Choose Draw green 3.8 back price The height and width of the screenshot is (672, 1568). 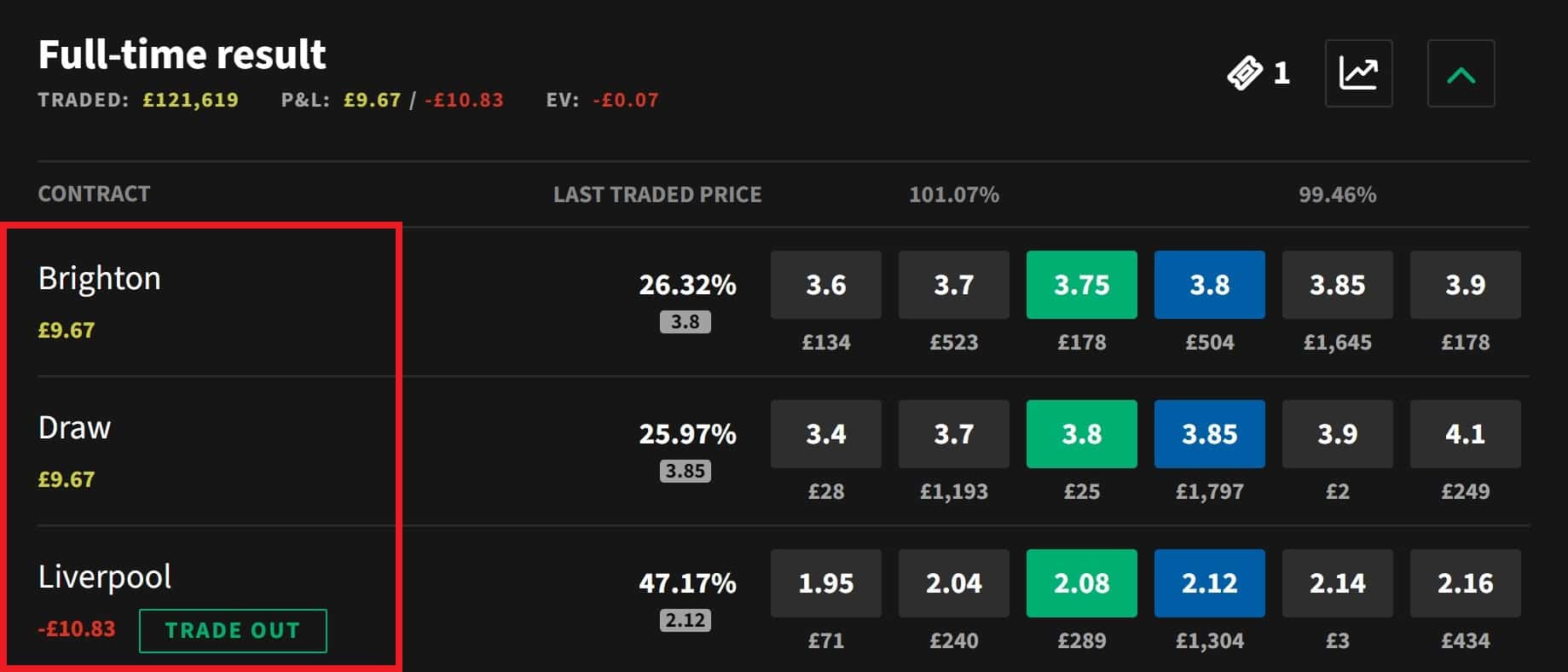[1081, 434]
